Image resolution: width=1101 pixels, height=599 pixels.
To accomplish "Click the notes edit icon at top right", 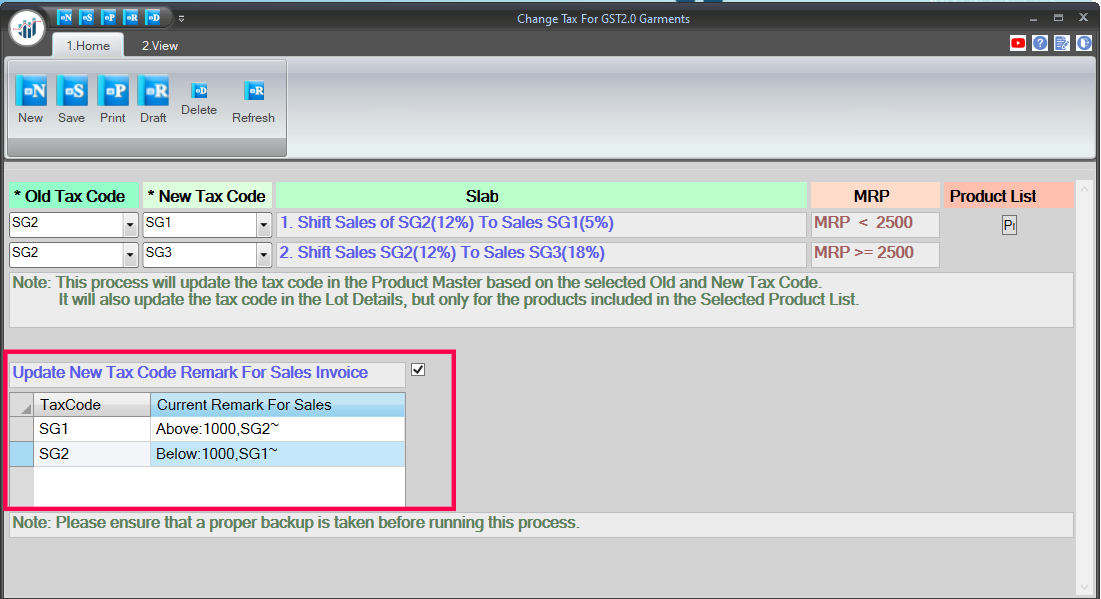I will [1062, 43].
